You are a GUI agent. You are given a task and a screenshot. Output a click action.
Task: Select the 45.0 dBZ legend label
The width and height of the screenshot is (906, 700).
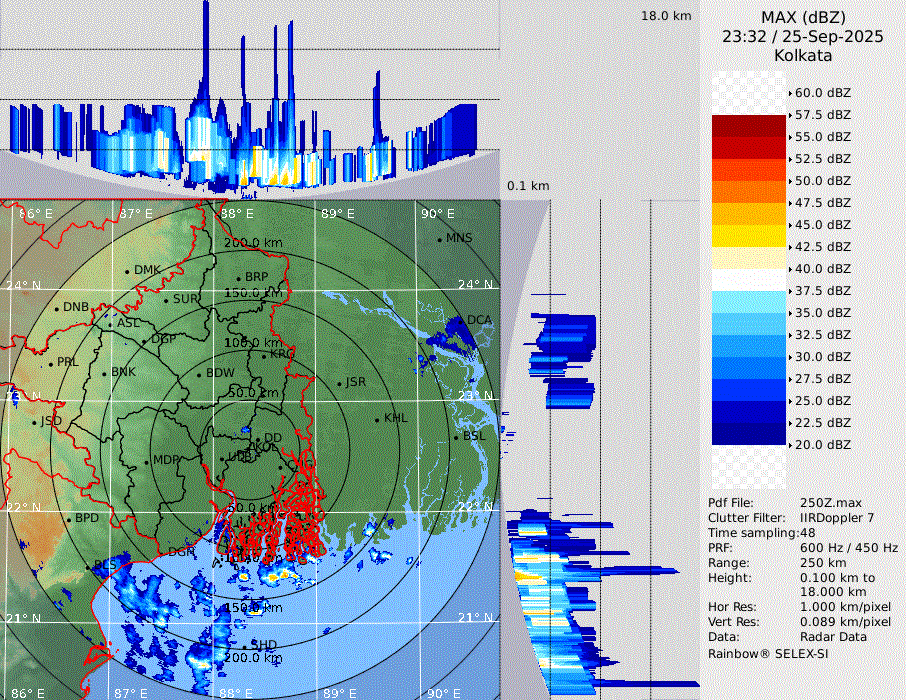pos(822,225)
